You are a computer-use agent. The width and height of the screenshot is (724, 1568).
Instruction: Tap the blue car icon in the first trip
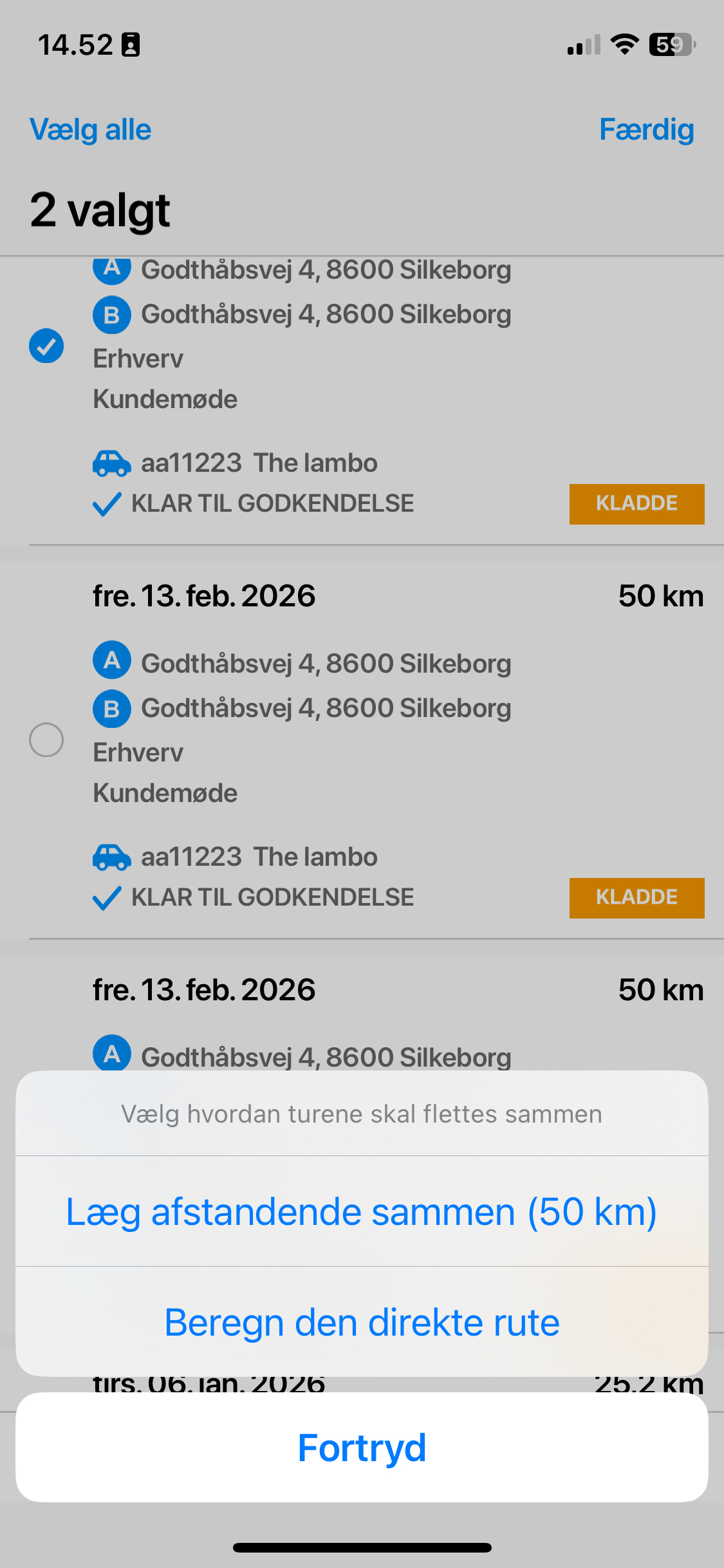[x=112, y=463]
